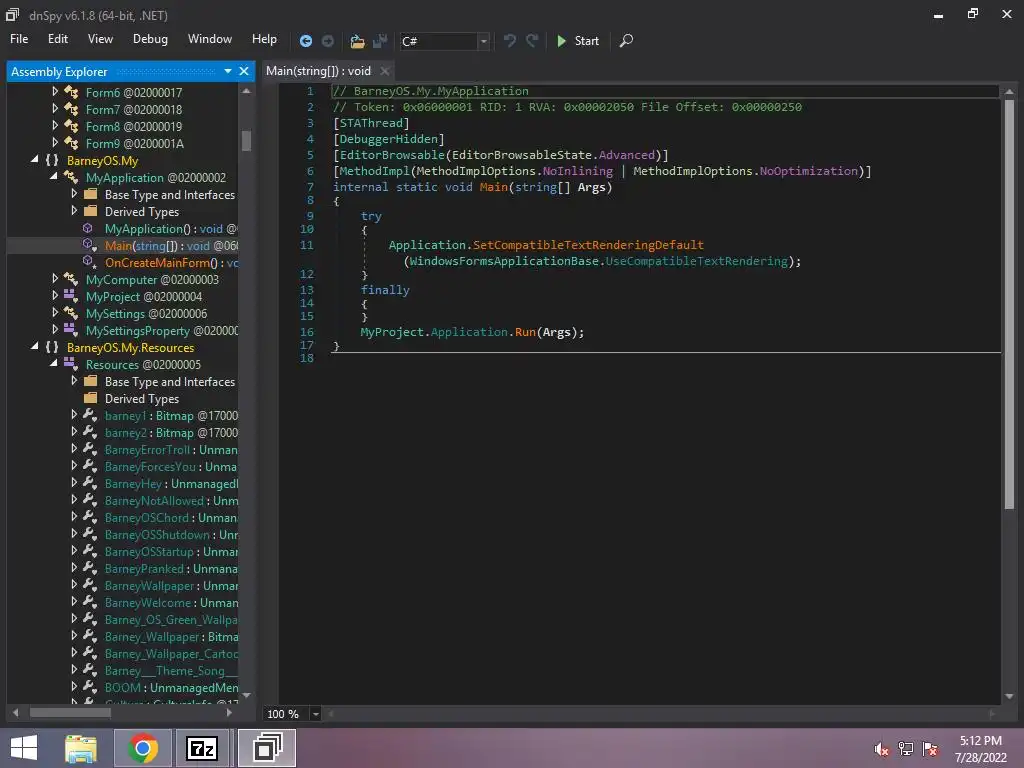Click the SetCompatibleTextRenderingDefault method link

[588, 245]
